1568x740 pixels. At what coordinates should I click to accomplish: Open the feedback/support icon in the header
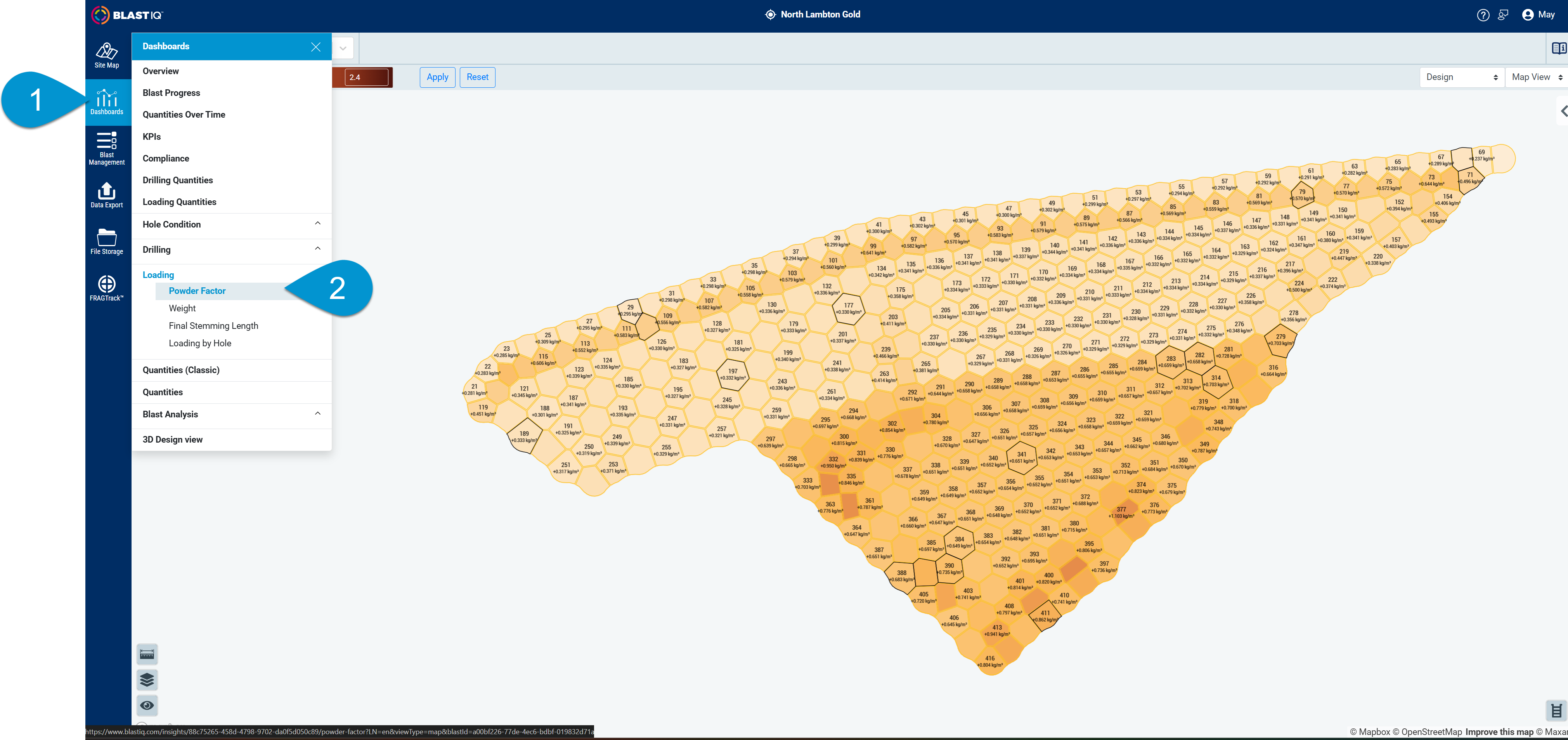point(1504,15)
